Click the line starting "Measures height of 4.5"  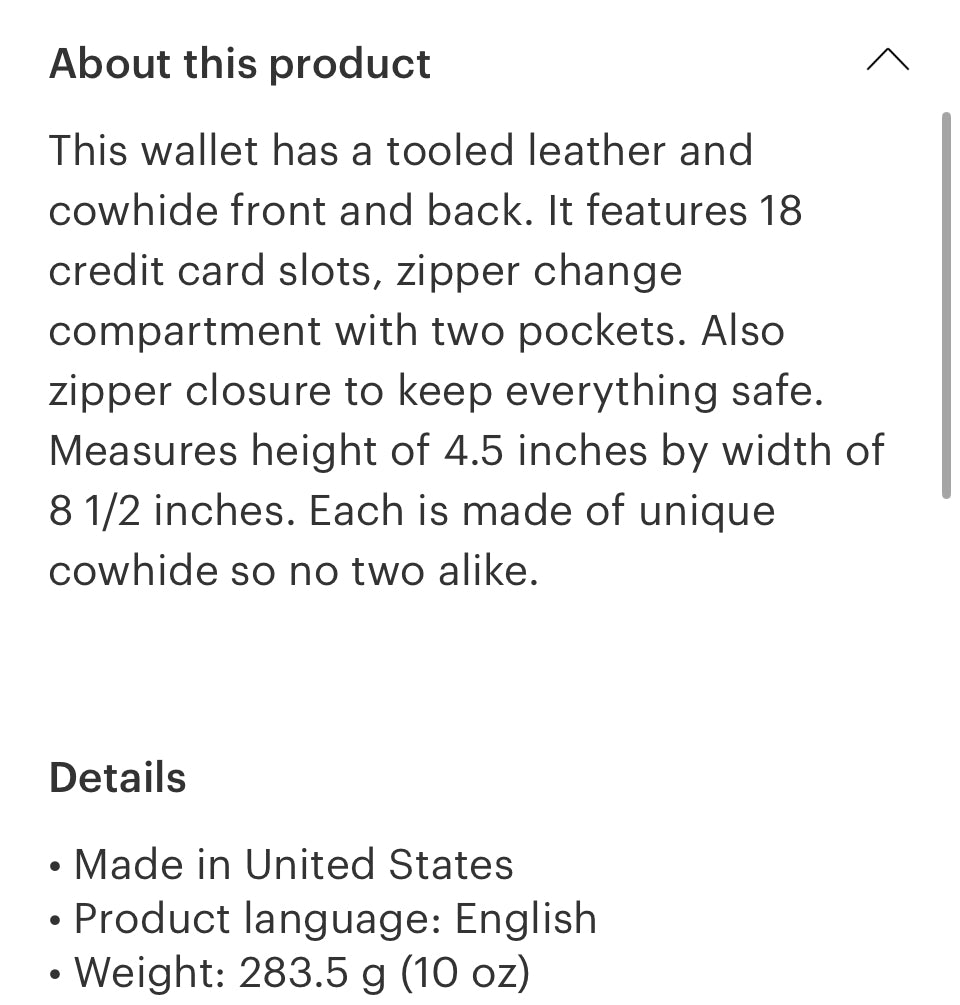pos(466,452)
